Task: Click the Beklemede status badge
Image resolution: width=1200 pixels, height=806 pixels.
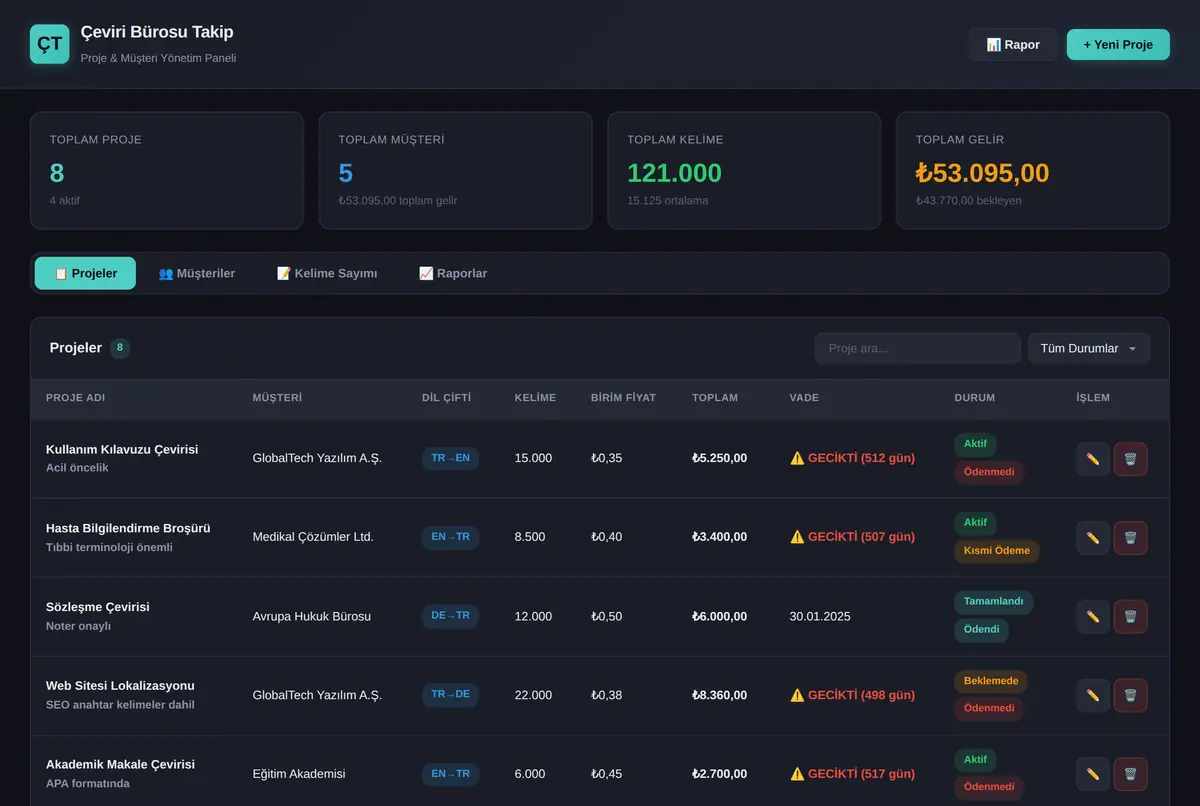Action: point(991,681)
